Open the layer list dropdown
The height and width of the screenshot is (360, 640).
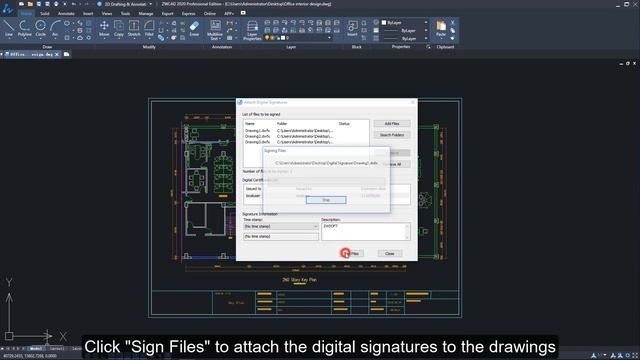(x=329, y=38)
